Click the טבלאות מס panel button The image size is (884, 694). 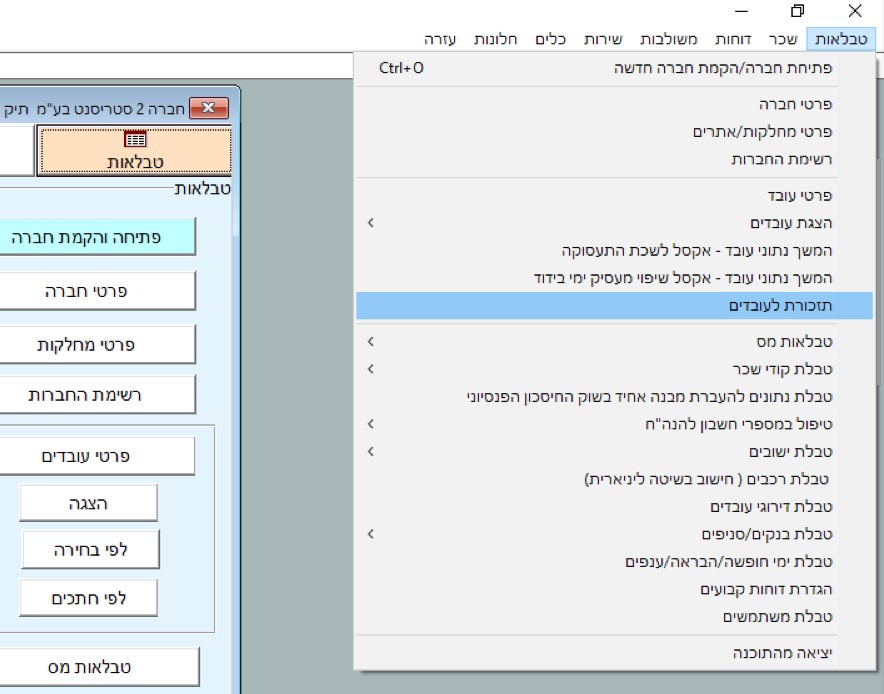99,667
